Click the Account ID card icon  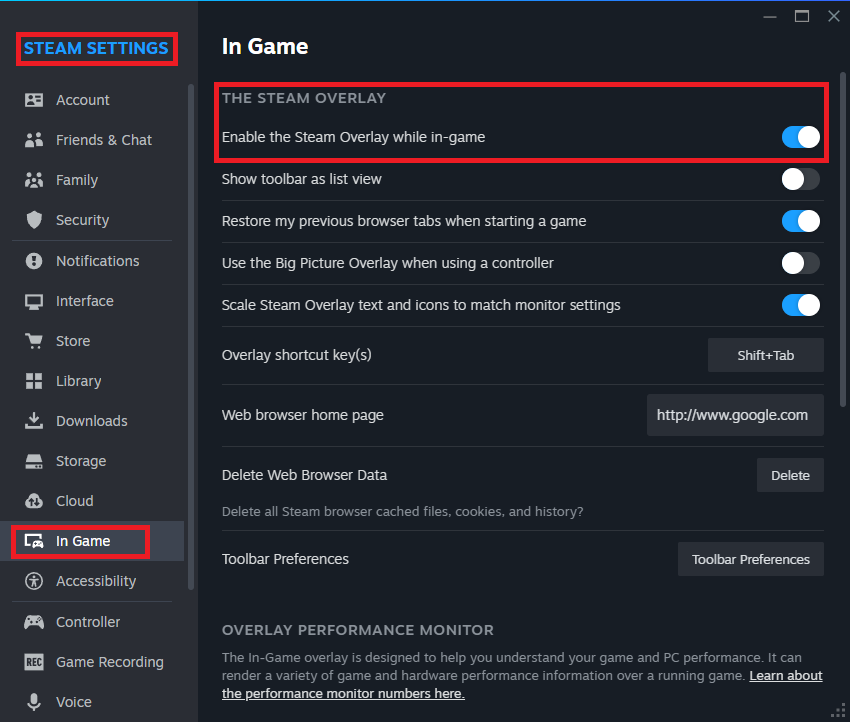tap(34, 100)
